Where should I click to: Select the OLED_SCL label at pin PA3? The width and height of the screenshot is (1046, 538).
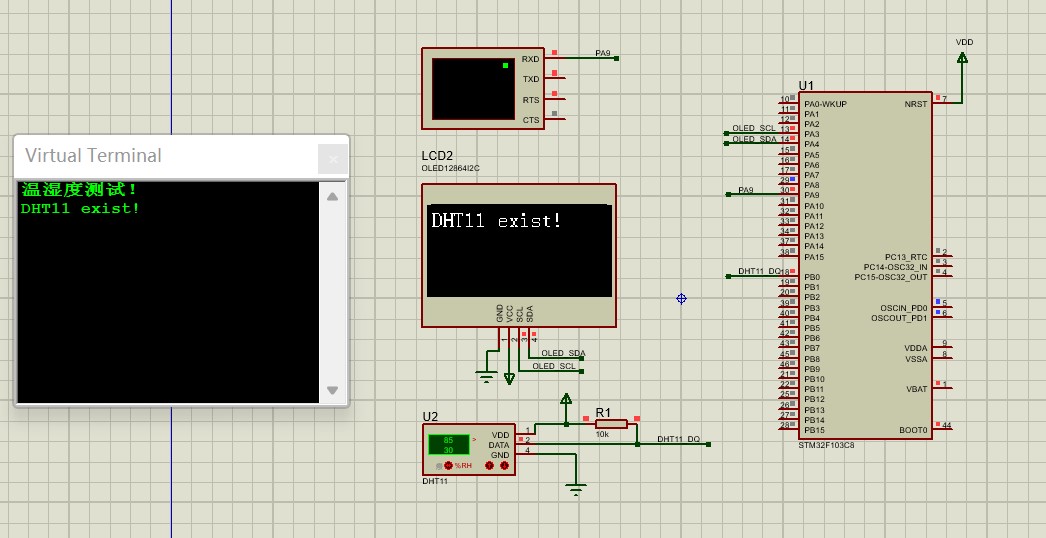coord(753,129)
